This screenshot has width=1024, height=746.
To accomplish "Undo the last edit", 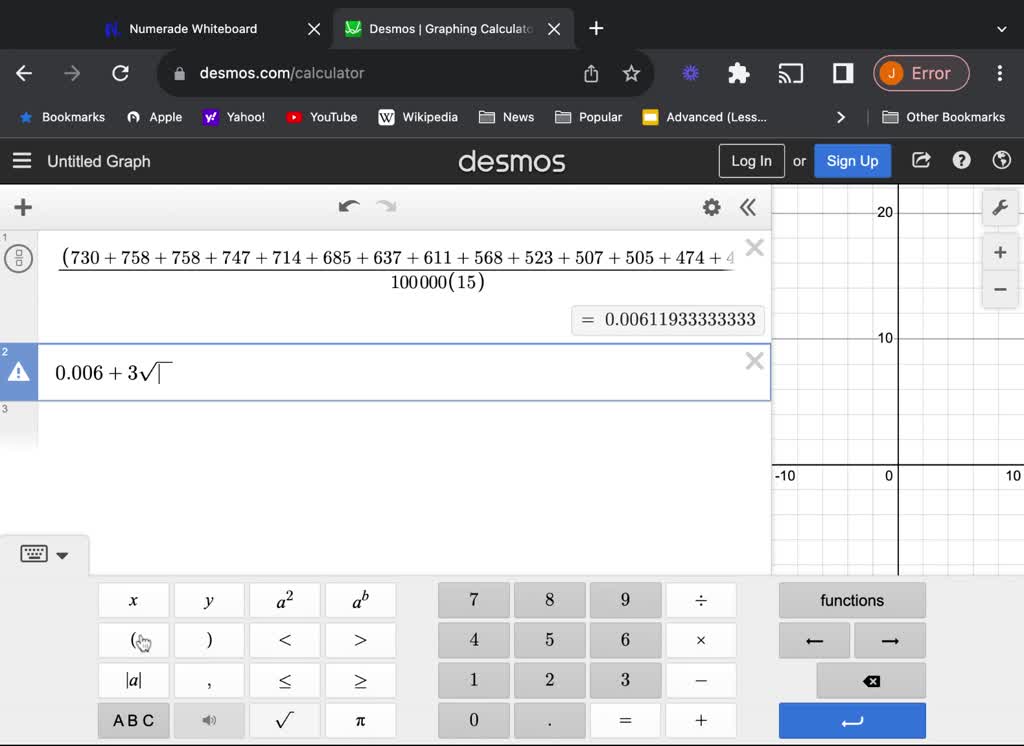I will click(x=349, y=207).
